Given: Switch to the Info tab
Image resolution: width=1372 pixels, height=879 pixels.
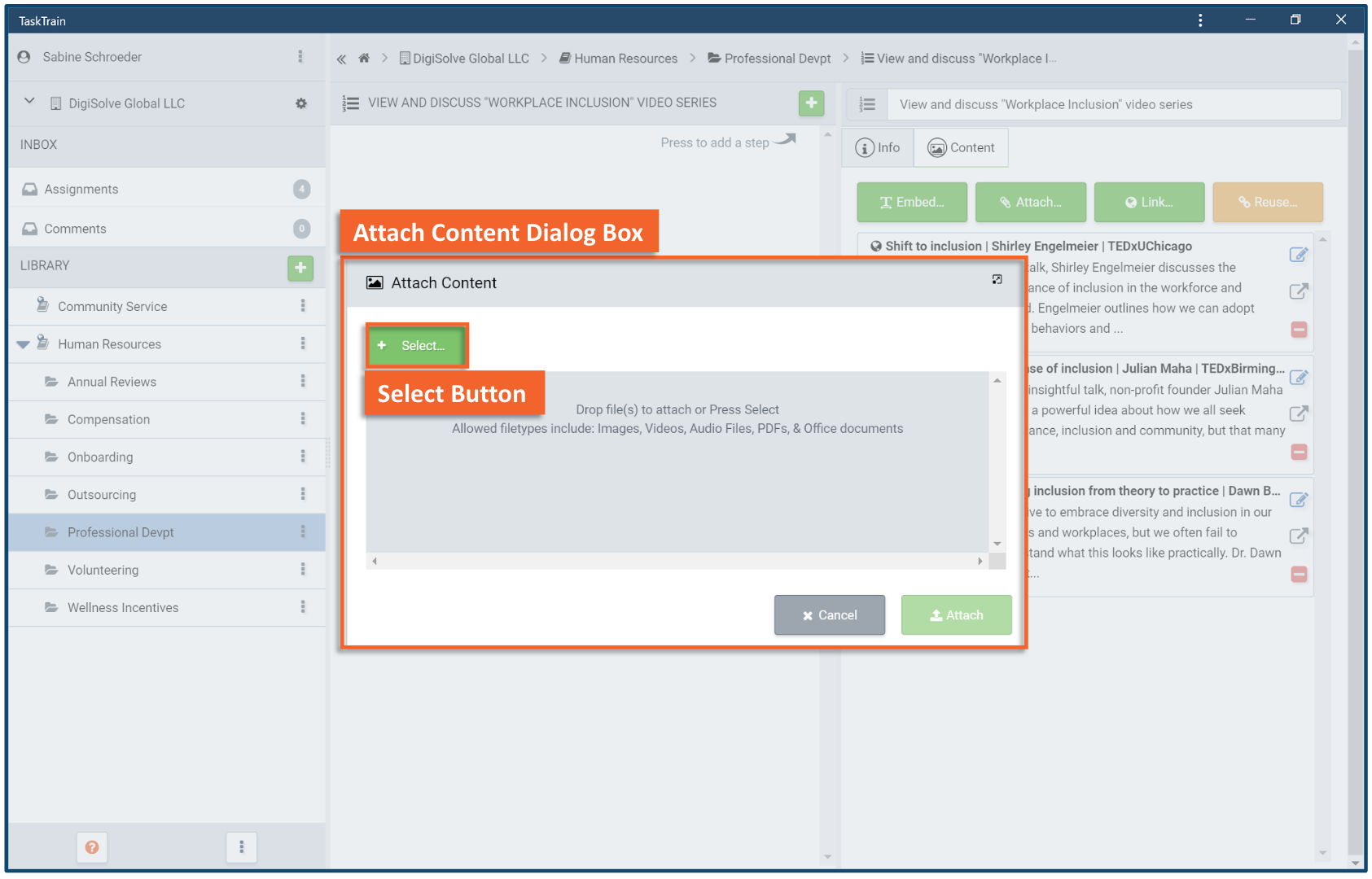Looking at the screenshot, I should click(878, 147).
